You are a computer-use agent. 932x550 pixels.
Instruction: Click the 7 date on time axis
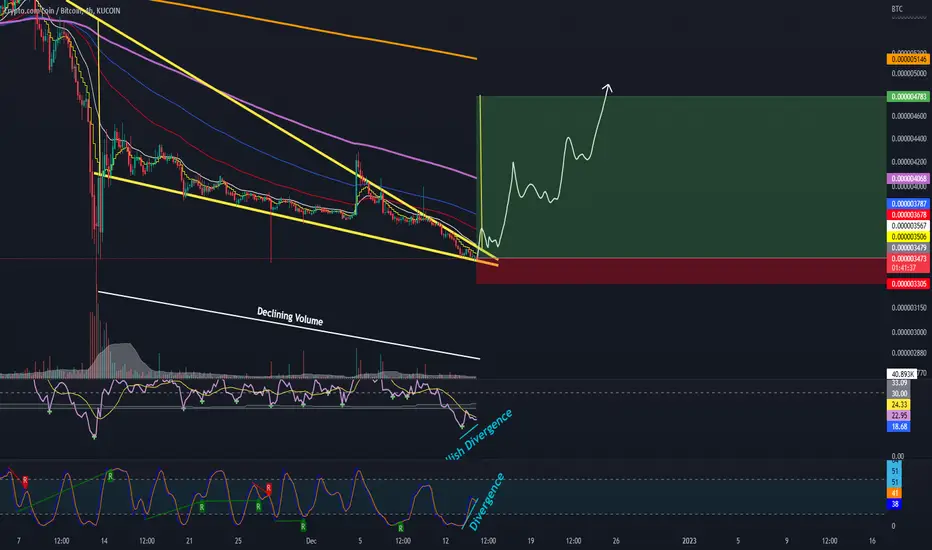[x=18, y=541]
